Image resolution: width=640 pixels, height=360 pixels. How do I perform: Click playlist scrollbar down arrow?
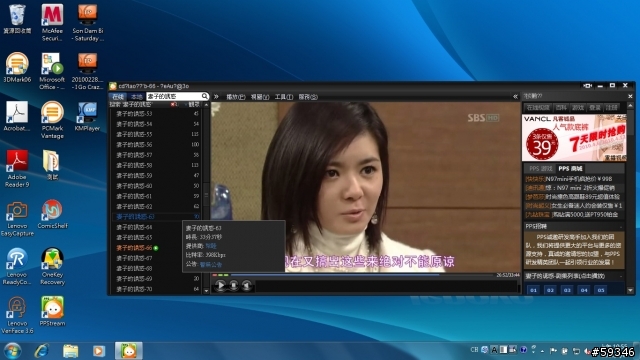206,291
